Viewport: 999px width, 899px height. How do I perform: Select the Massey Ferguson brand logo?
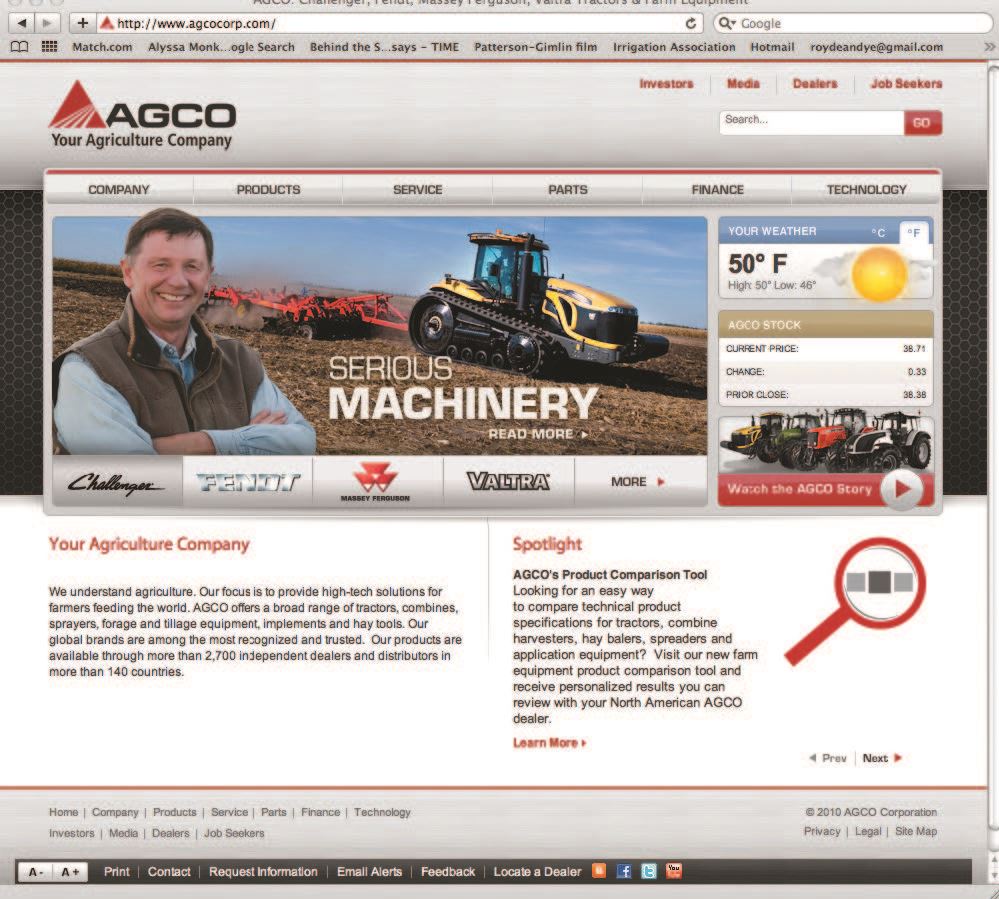tap(377, 482)
